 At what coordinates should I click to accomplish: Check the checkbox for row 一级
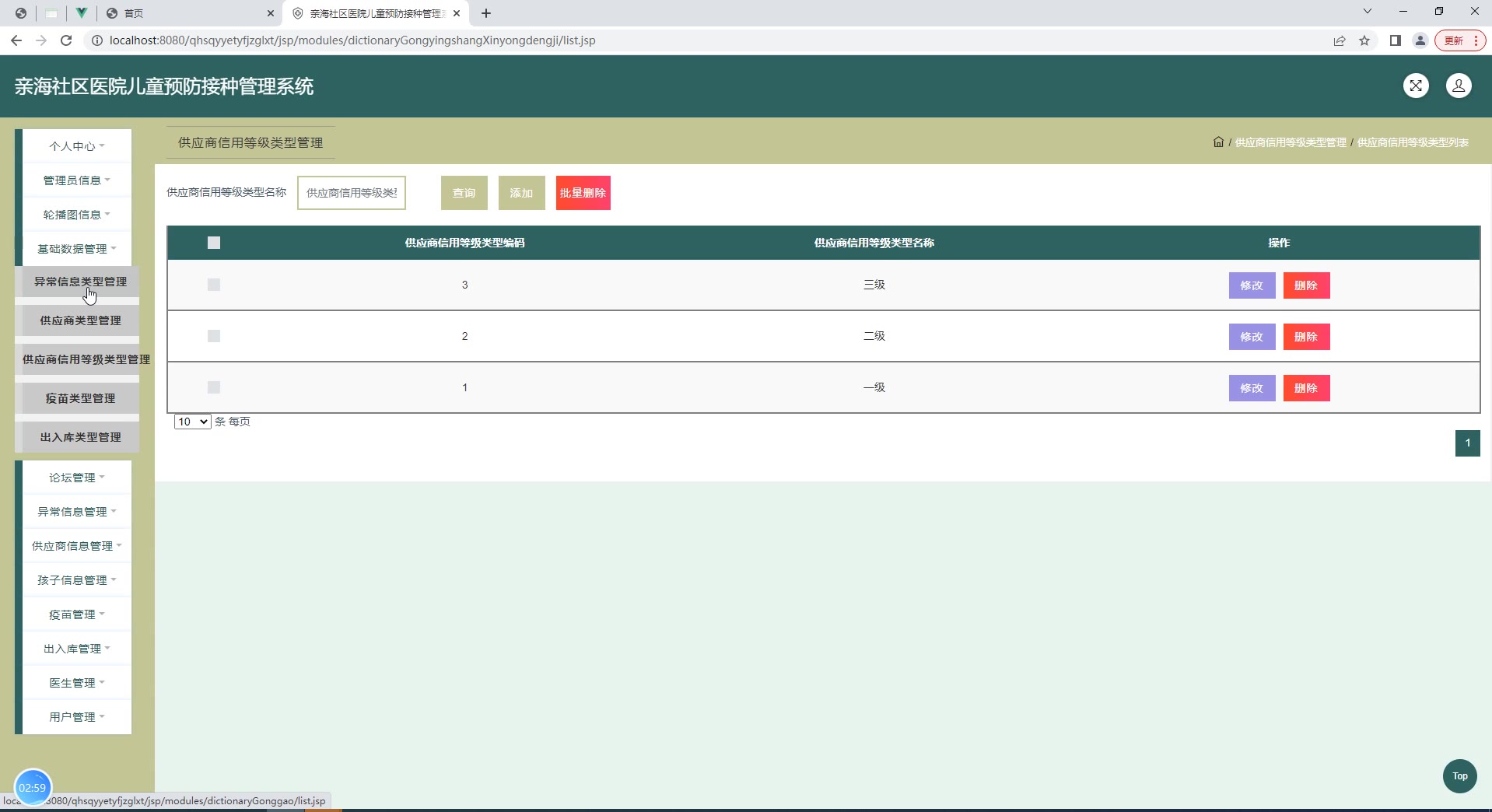[214, 387]
